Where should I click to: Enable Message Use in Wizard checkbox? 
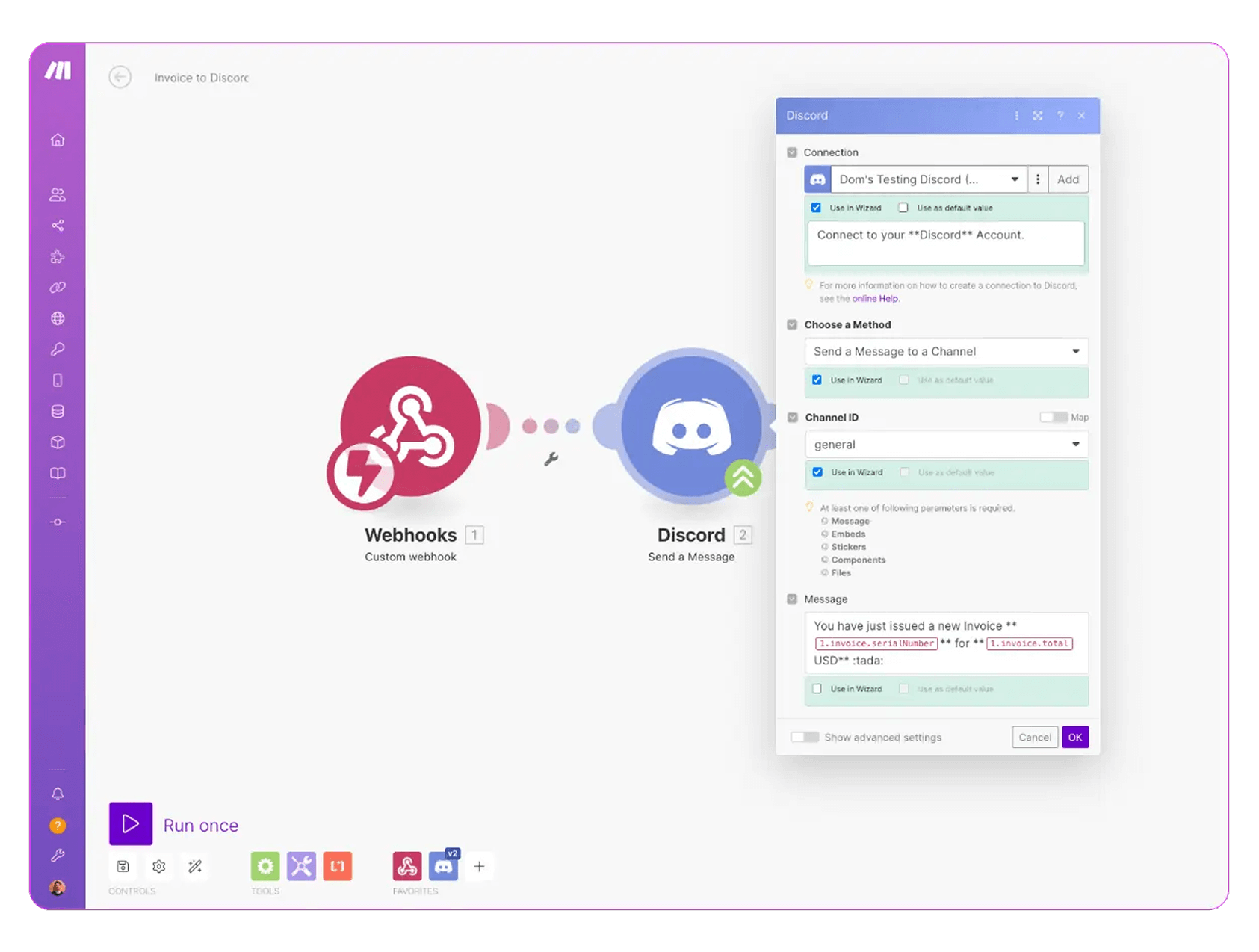click(x=817, y=689)
